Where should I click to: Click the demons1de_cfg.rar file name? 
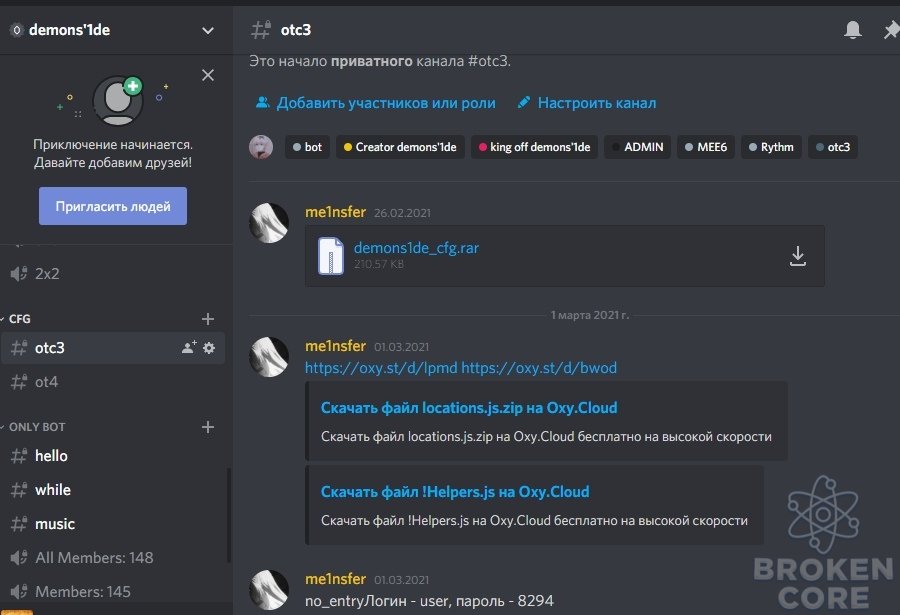(x=416, y=247)
